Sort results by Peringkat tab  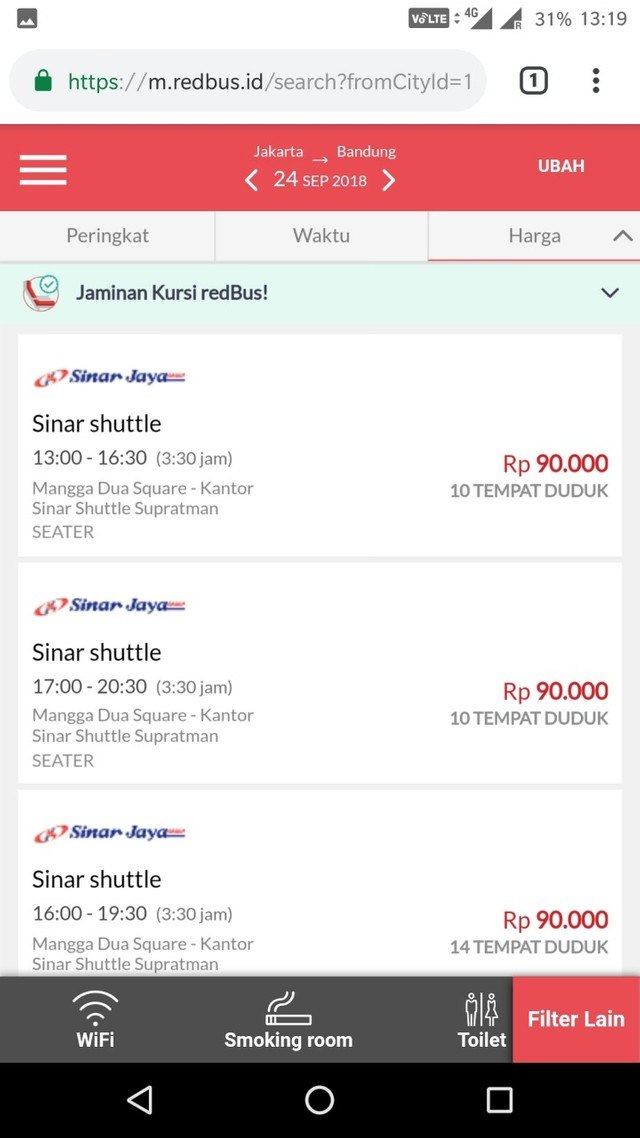coord(107,236)
